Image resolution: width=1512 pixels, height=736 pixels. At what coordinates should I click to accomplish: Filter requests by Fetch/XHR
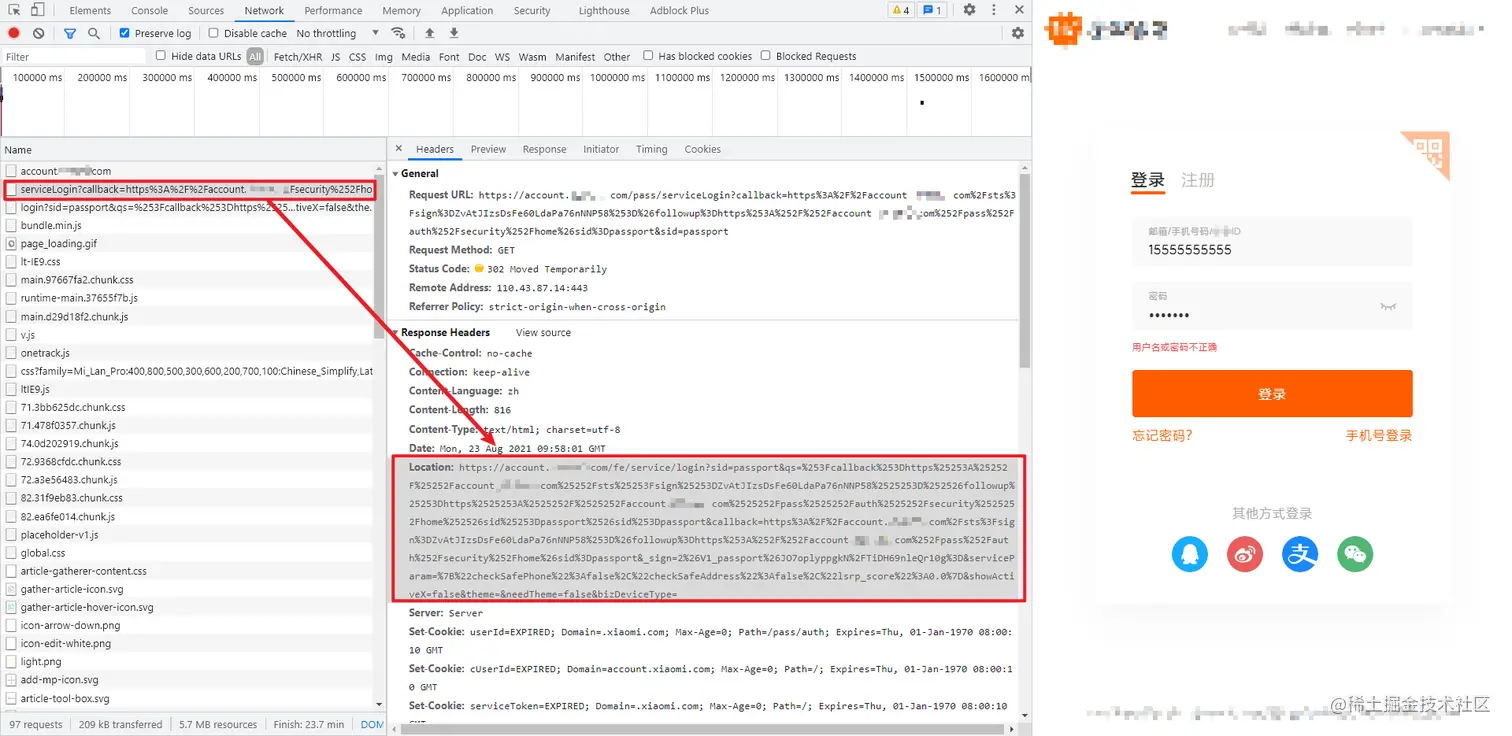pyautogui.click(x=298, y=57)
